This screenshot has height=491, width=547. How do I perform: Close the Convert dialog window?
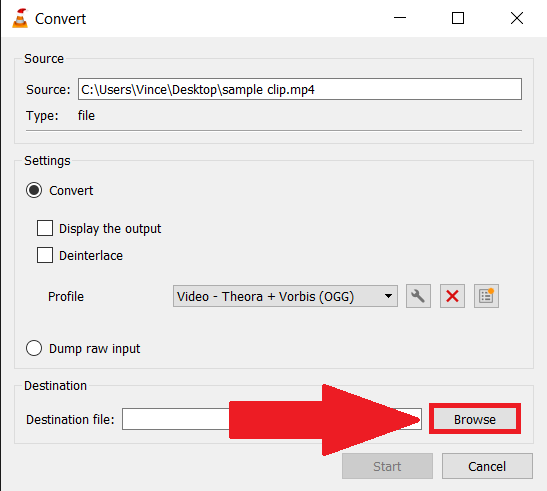[517, 18]
